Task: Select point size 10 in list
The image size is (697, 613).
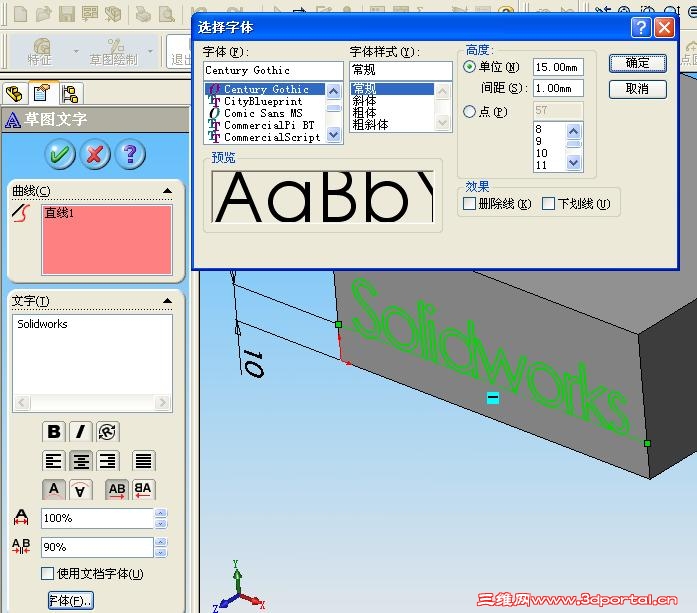Action: click(x=550, y=153)
